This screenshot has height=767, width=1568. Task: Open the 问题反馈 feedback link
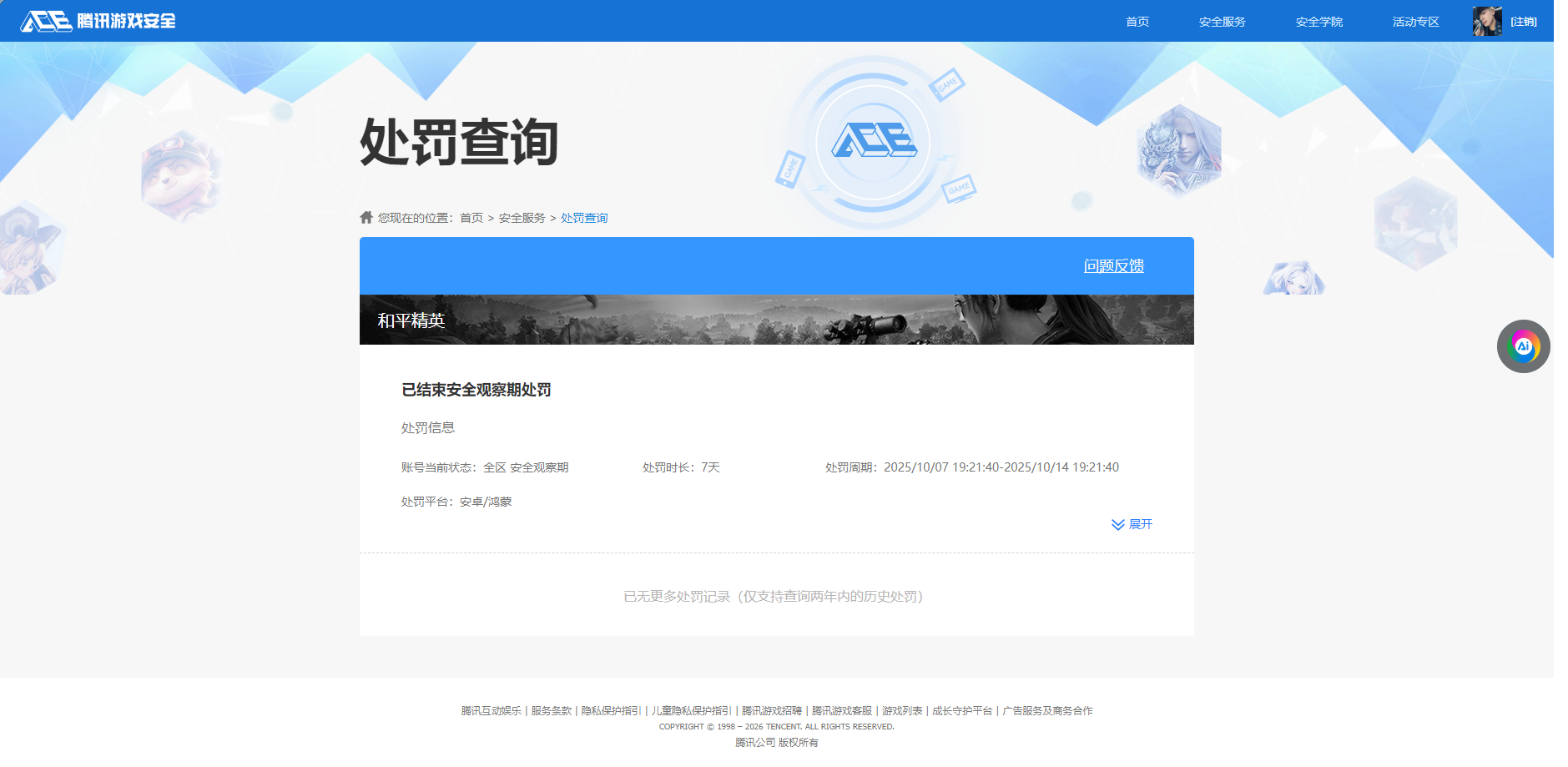1114,265
